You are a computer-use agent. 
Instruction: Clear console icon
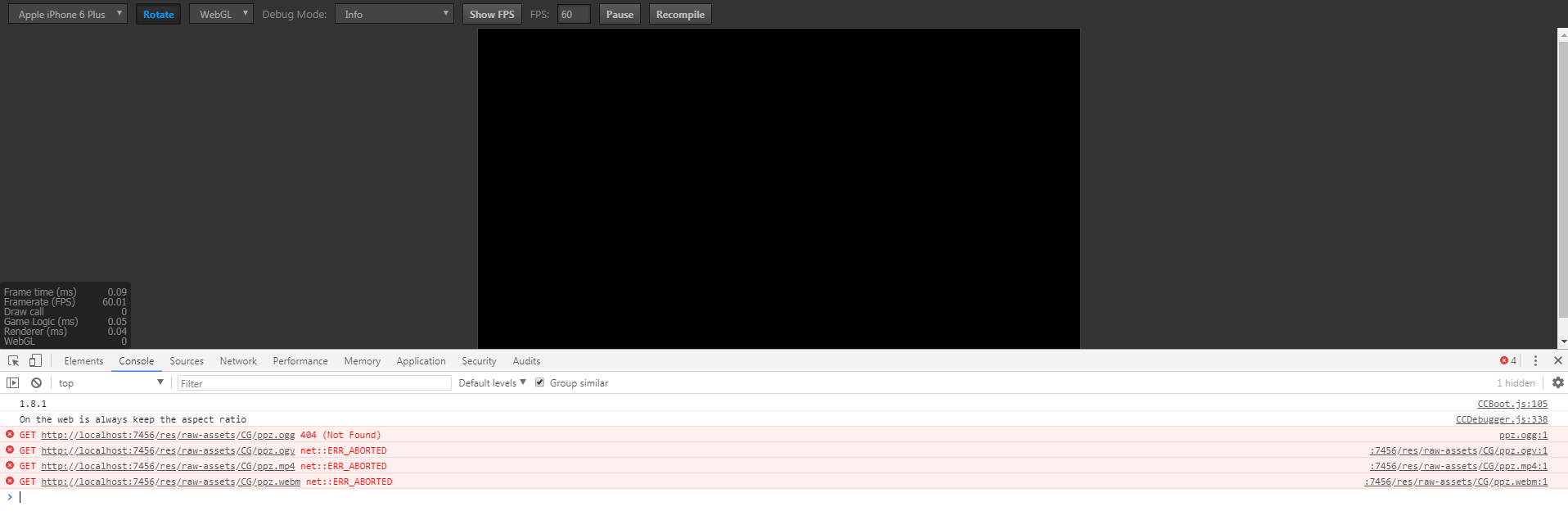click(x=36, y=382)
